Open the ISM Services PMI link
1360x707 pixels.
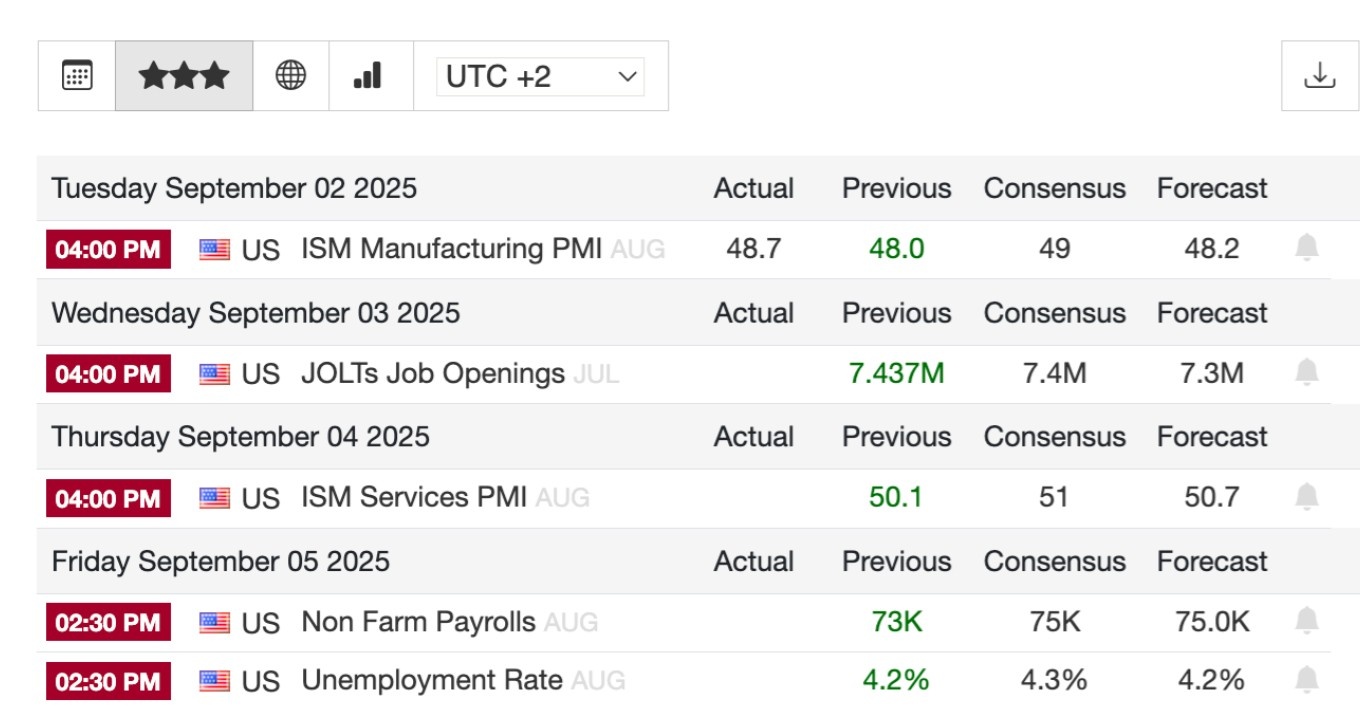click(x=414, y=497)
